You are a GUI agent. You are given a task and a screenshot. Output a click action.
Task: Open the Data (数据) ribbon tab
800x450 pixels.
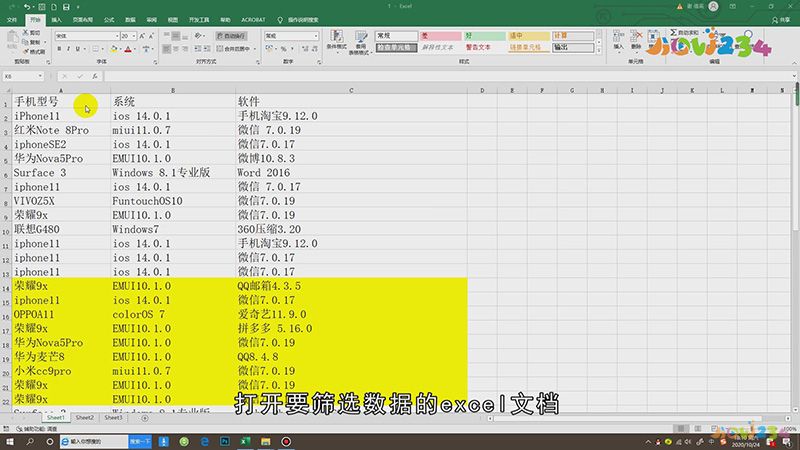(x=130, y=20)
